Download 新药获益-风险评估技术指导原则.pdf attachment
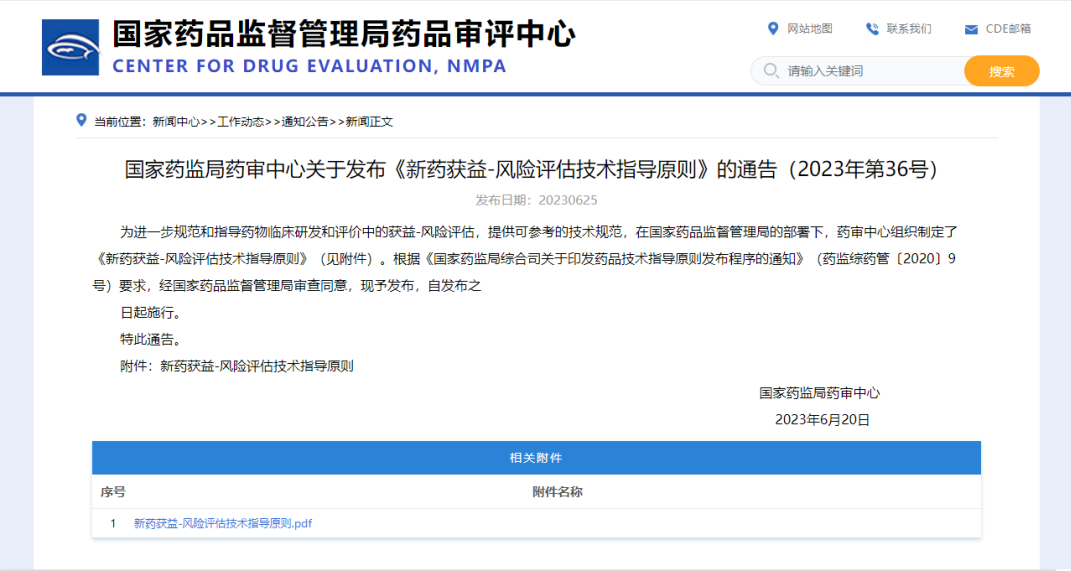This screenshot has height=571, width=1071. point(223,523)
